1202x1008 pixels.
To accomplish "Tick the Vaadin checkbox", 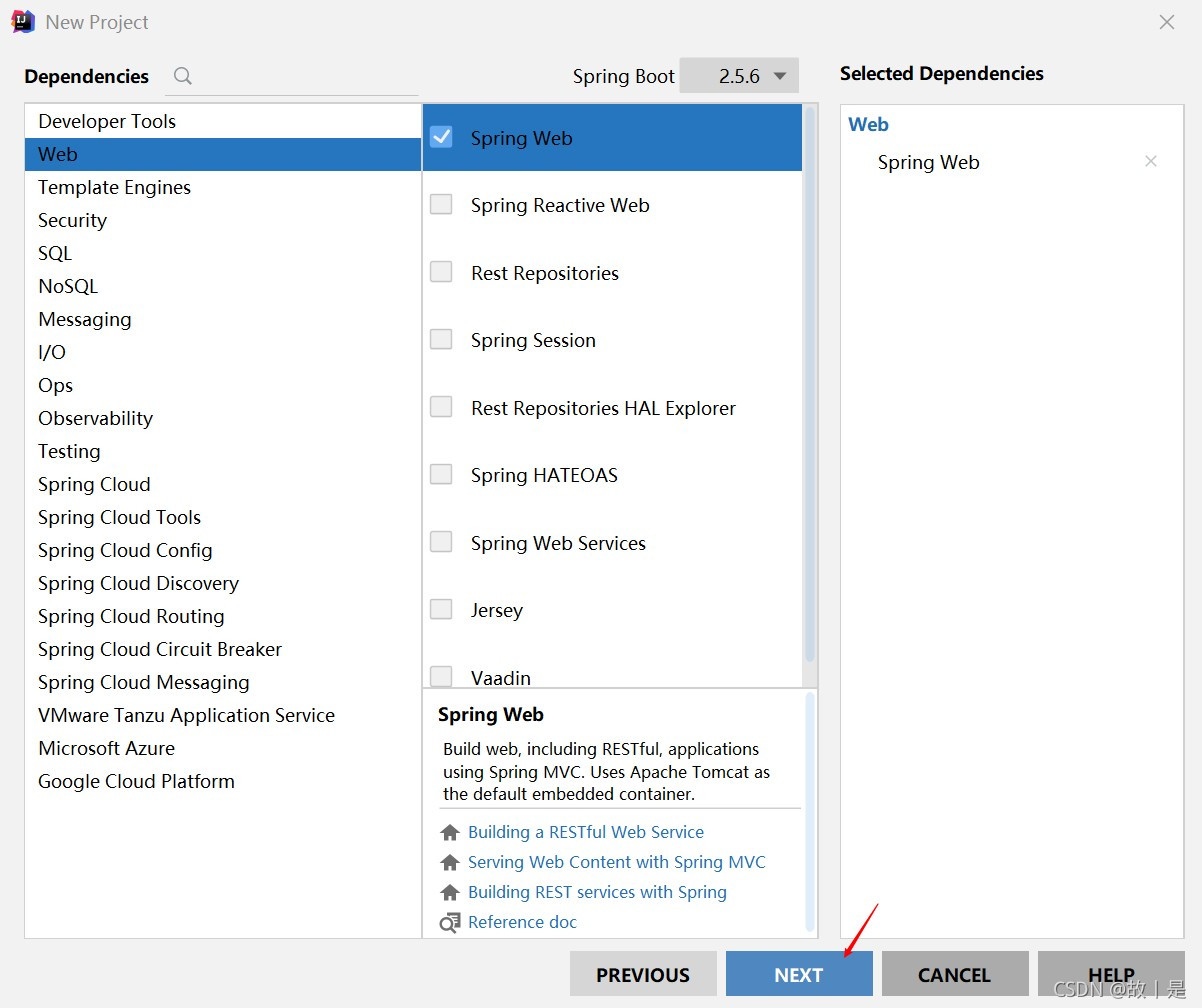I will 441,677.
